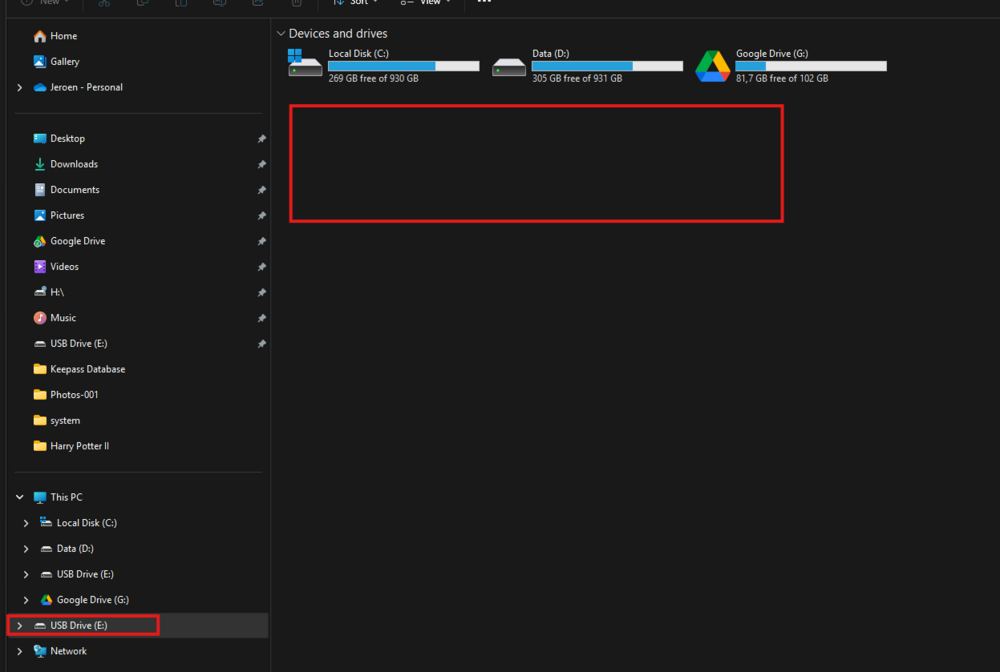Image resolution: width=1000 pixels, height=672 pixels.
Task: Unpin Desktop using its pin icon
Action: (261, 138)
